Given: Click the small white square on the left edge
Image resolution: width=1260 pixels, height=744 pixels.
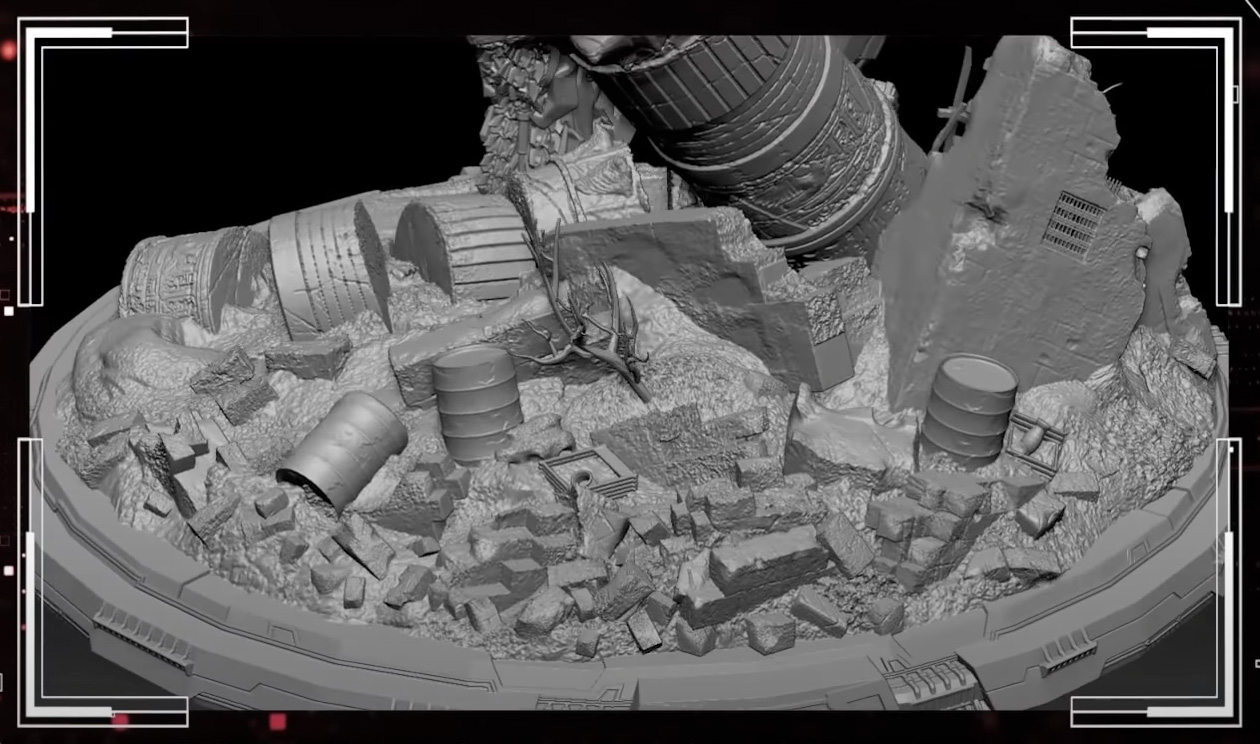Looking at the screenshot, I should coord(8,311).
